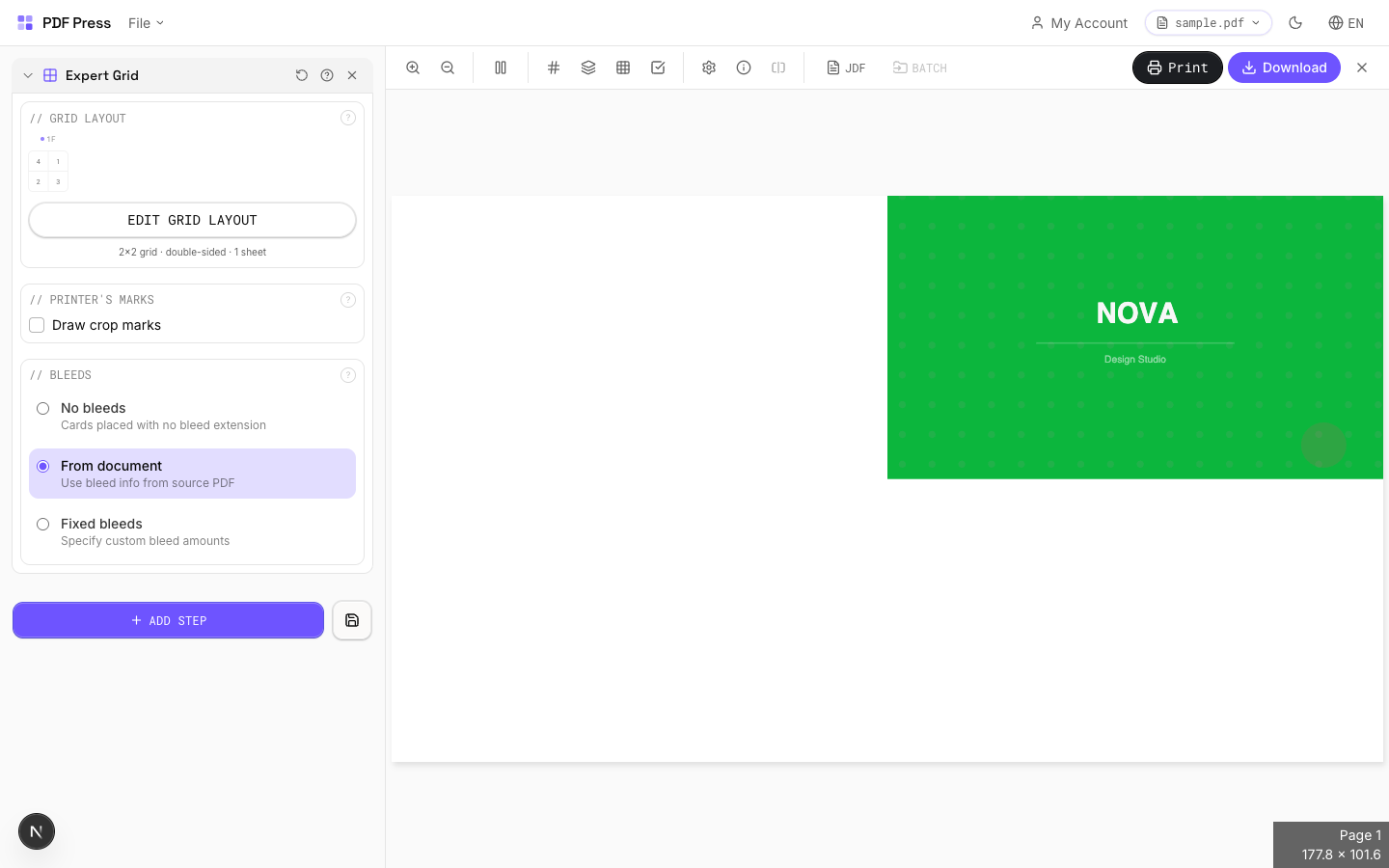
Task: Click '2×2 grid · double-sided · 1 sheet' text
Action: click(x=192, y=252)
